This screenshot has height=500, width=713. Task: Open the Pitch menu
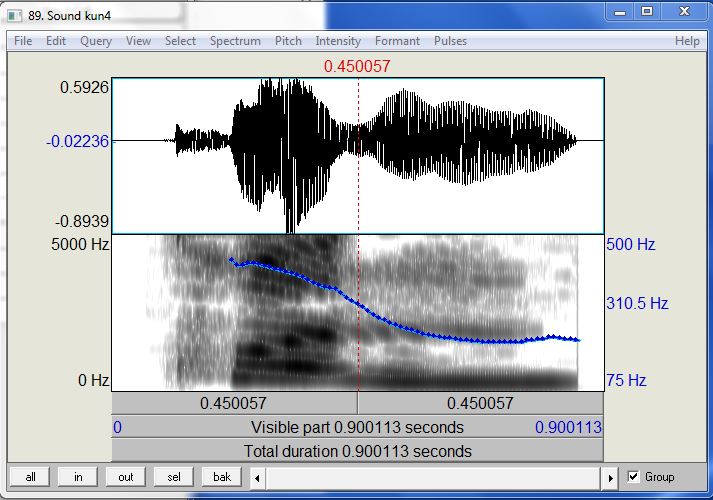click(288, 41)
